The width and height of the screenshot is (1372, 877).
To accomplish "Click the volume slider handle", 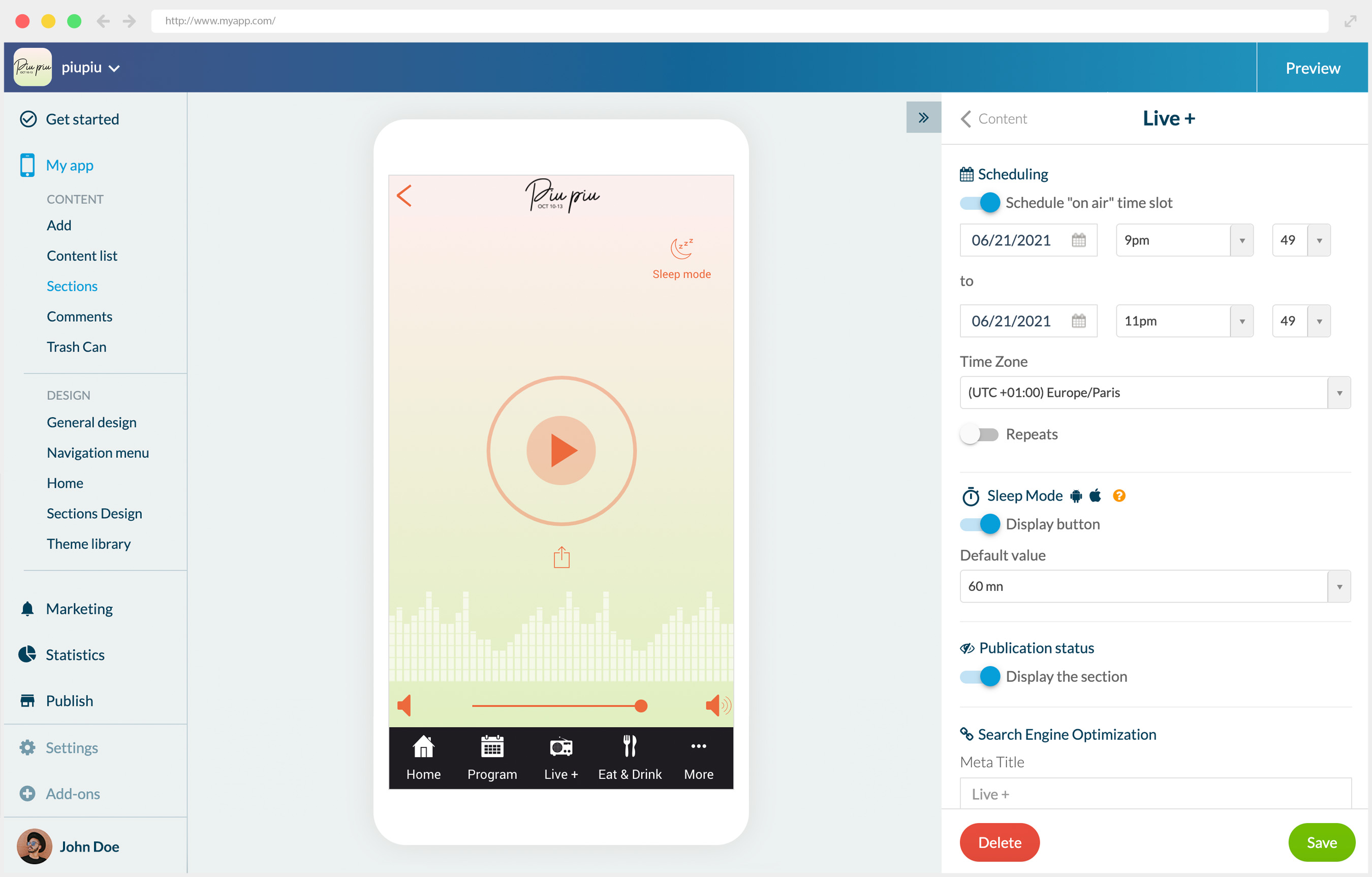I will [x=641, y=706].
